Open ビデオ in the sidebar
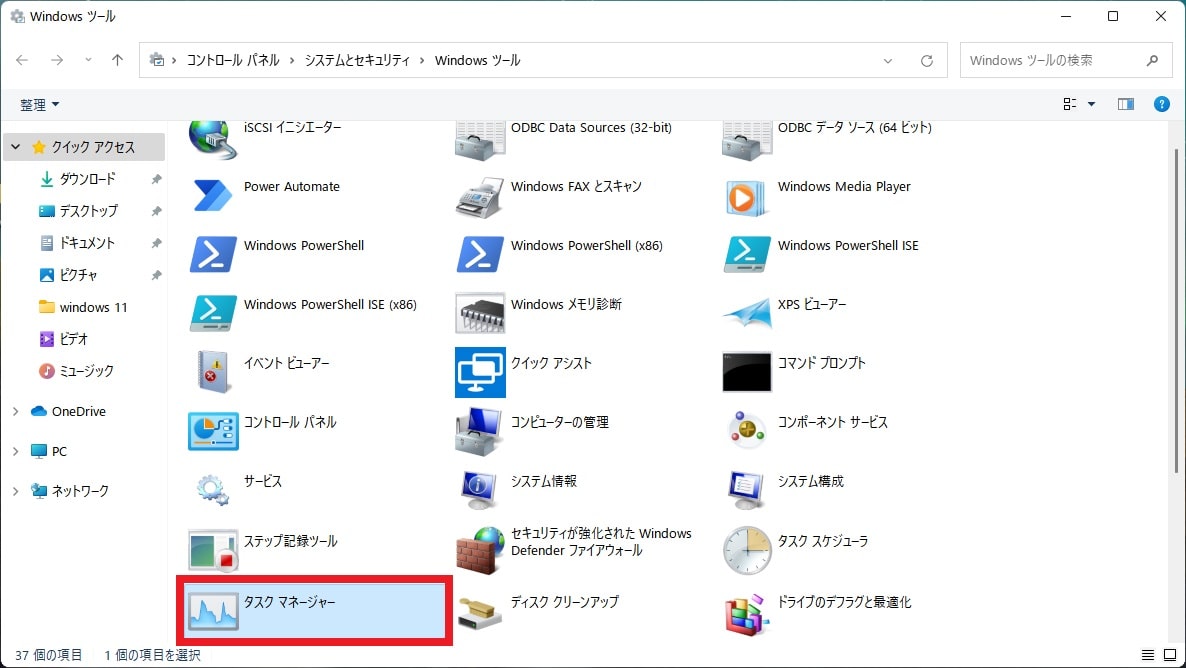The image size is (1186, 668). click(x=73, y=339)
